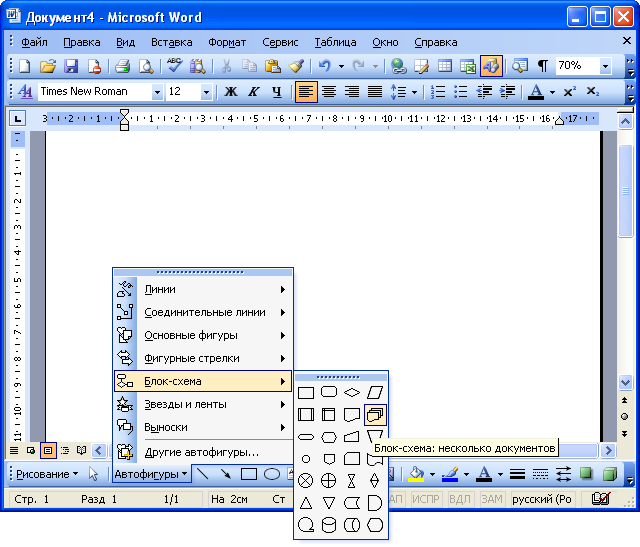Open the font size dropdown
Viewport: 640px width, 547px height.
coord(207,92)
